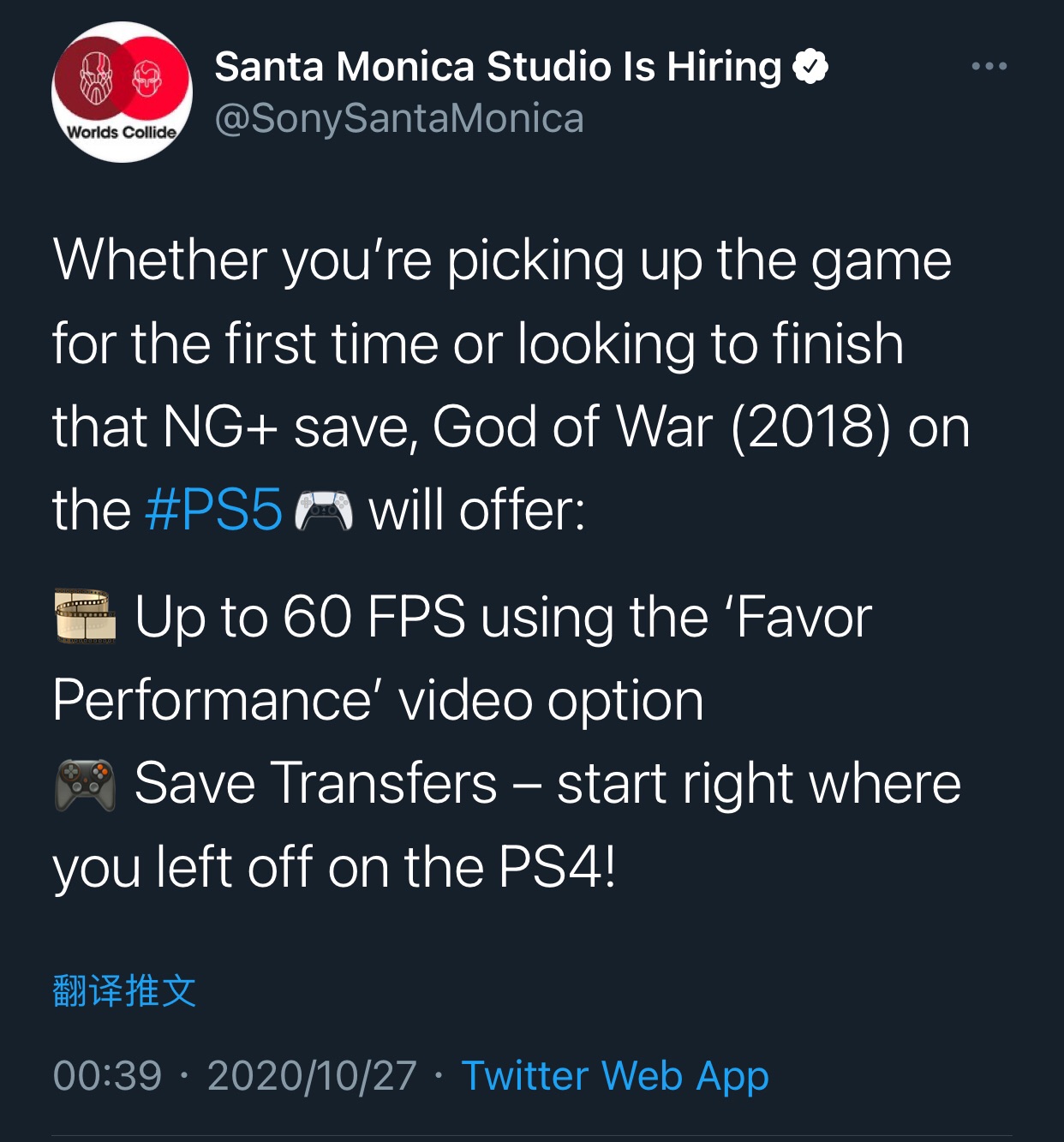The height and width of the screenshot is (1142, 1064).
Task: Click the 'Up to 60 FPS' line
Action: point(463,658)
